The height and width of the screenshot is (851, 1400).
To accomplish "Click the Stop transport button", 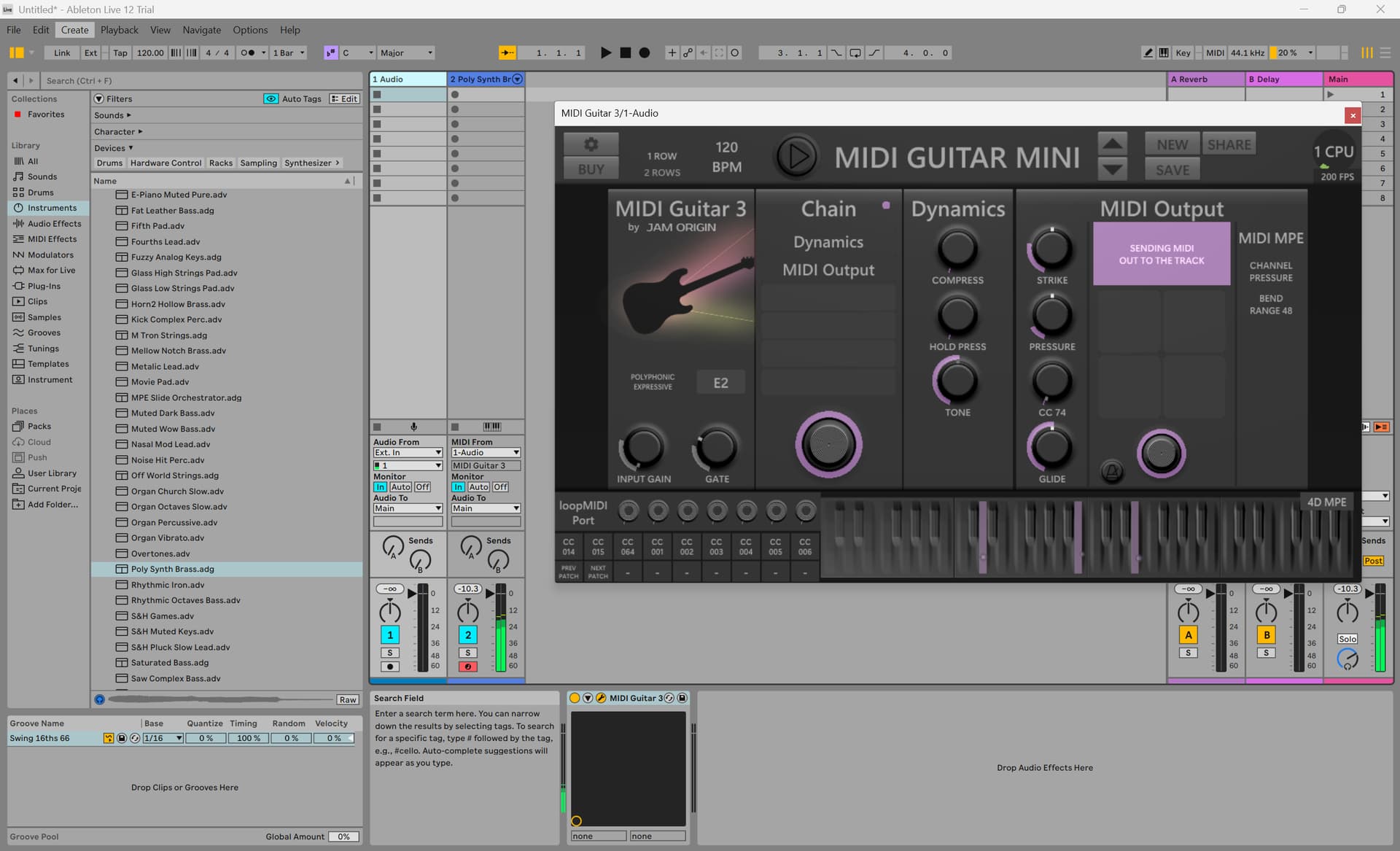I will tap(625, 53).
